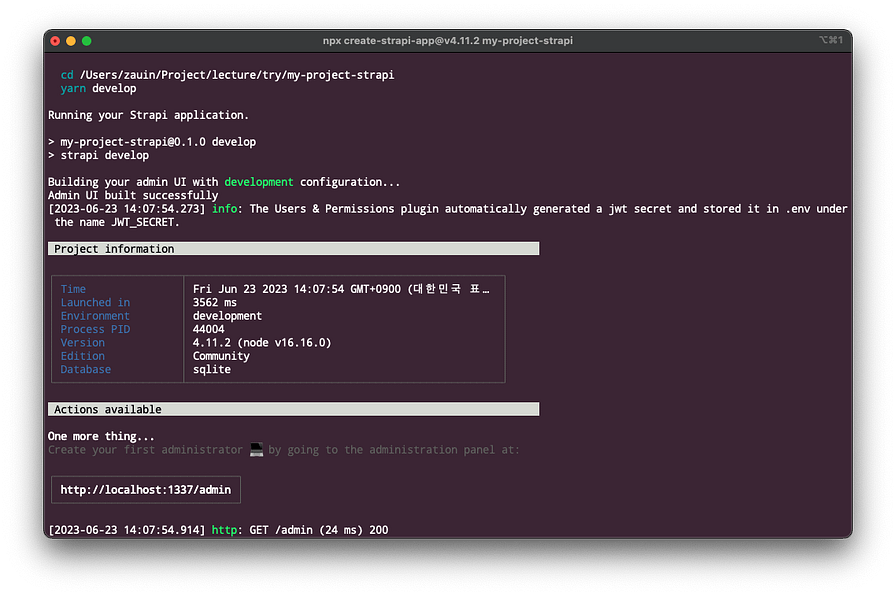Close the terminal window with the red button
Viewport: 896px width, 596px height.
(x=55, y=41)
